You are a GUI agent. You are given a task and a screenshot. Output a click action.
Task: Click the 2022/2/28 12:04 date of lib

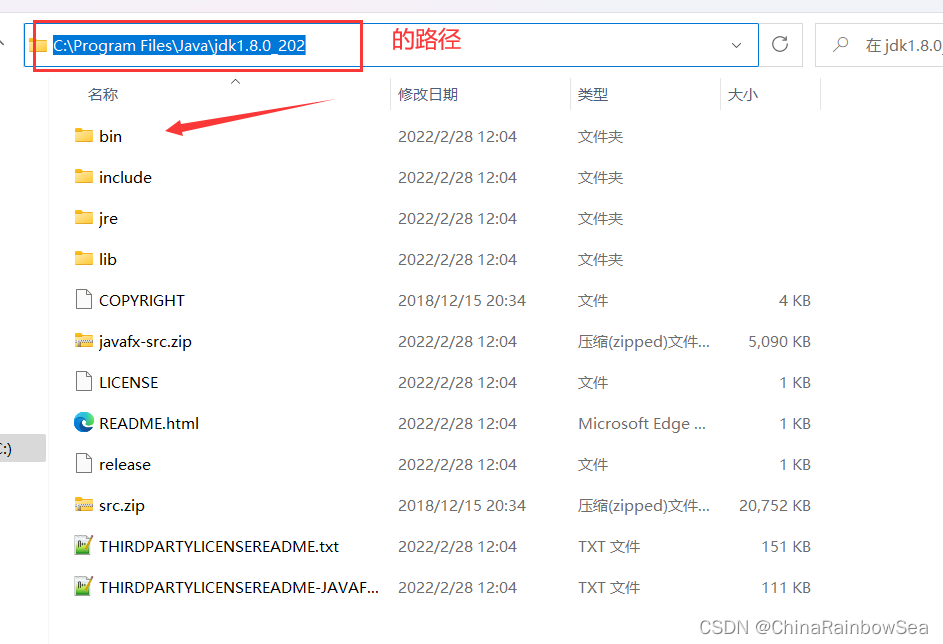(457, 259)
